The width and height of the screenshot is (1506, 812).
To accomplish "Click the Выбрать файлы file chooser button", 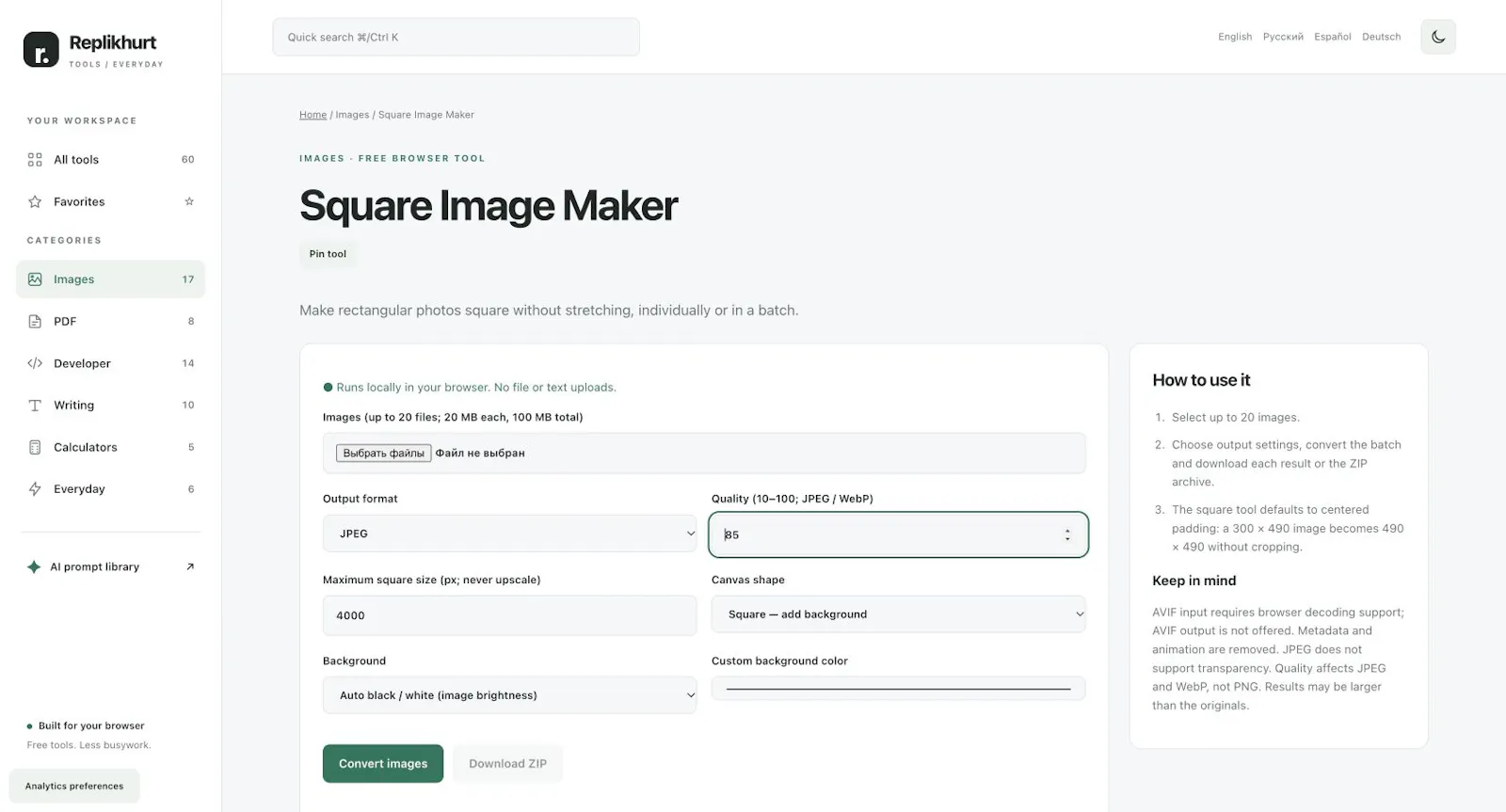I will point(384,454).
